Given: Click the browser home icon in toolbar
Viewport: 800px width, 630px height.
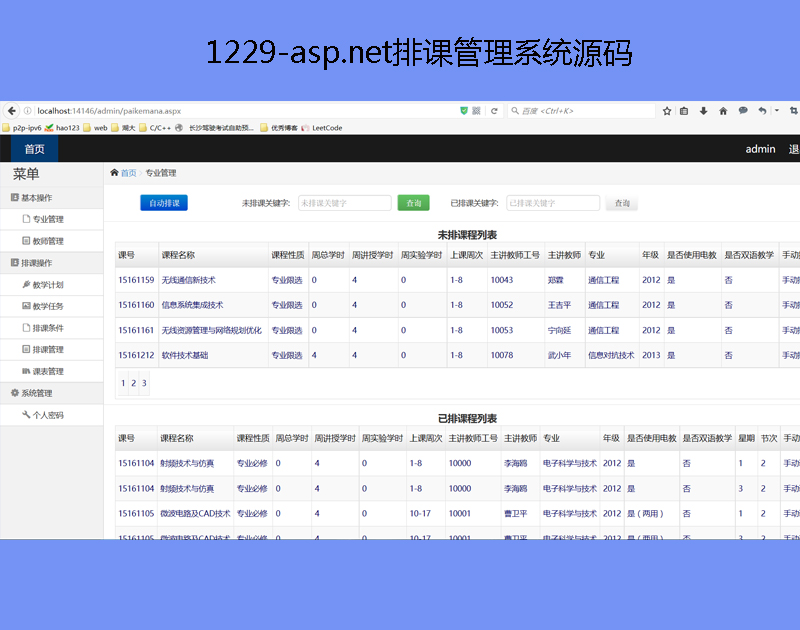Looking at the screenshot, I should click(x=723, y=111).
